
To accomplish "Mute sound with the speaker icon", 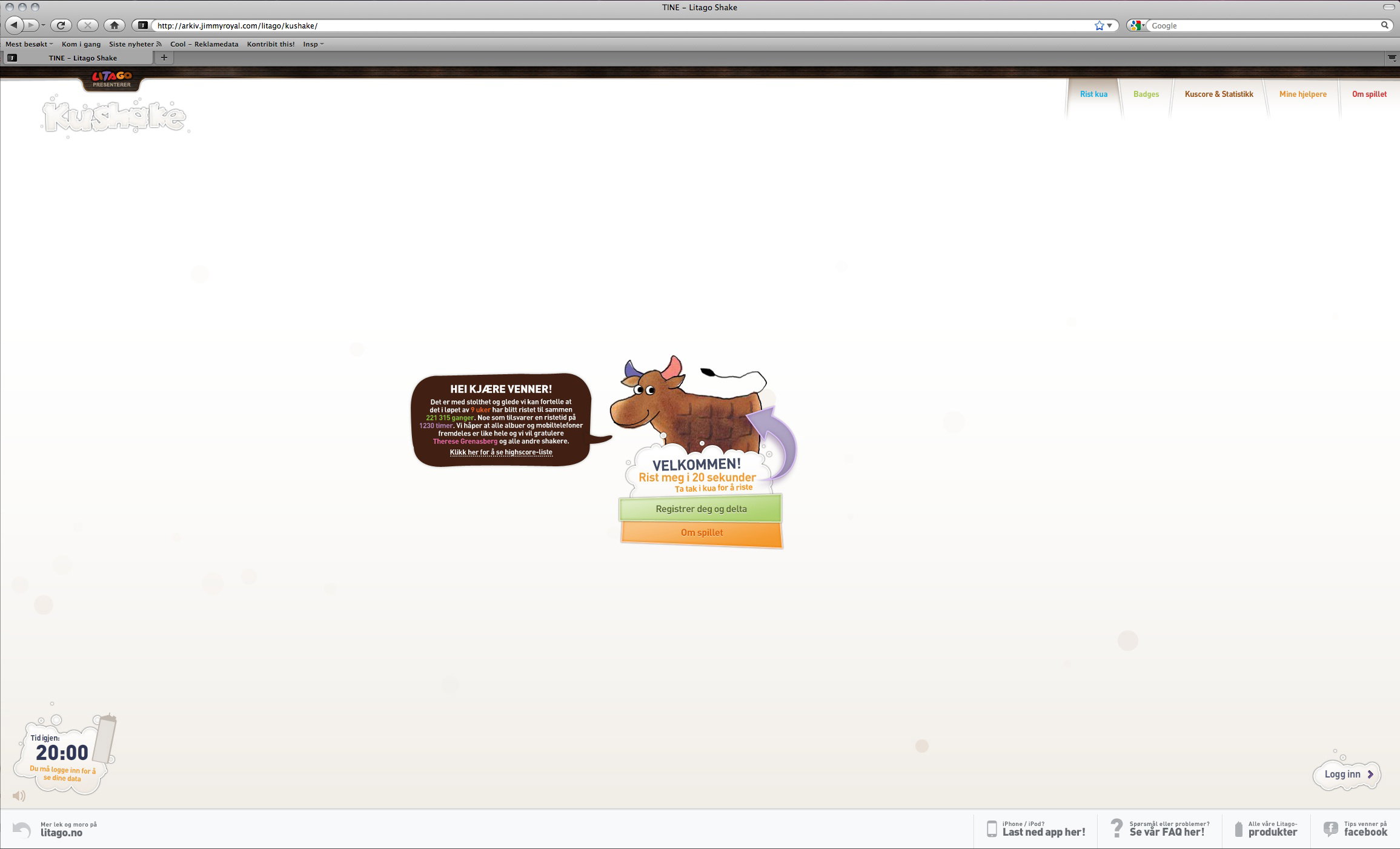I will [19, 796].
